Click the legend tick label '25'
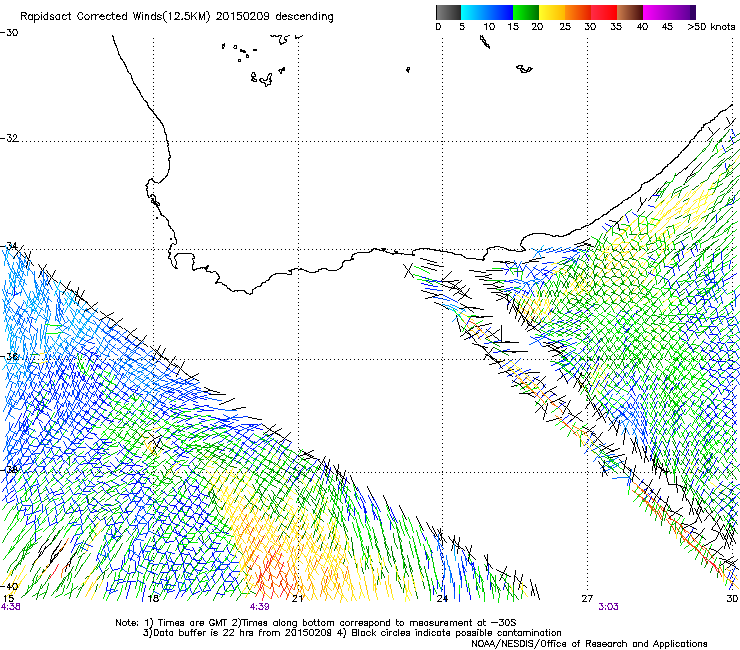740x650 pixels. 565,27
